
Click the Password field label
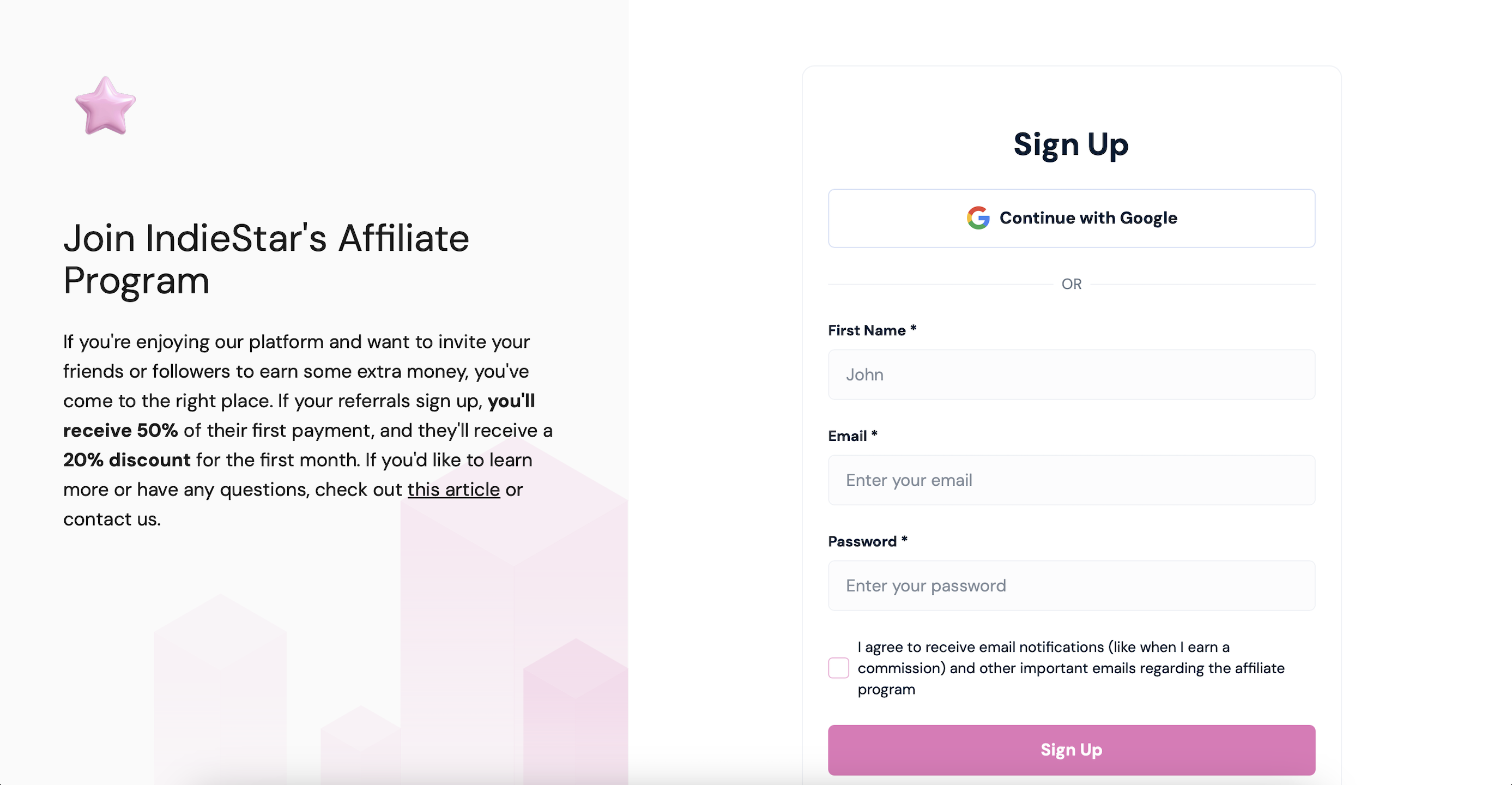click(x=862, y=541)
